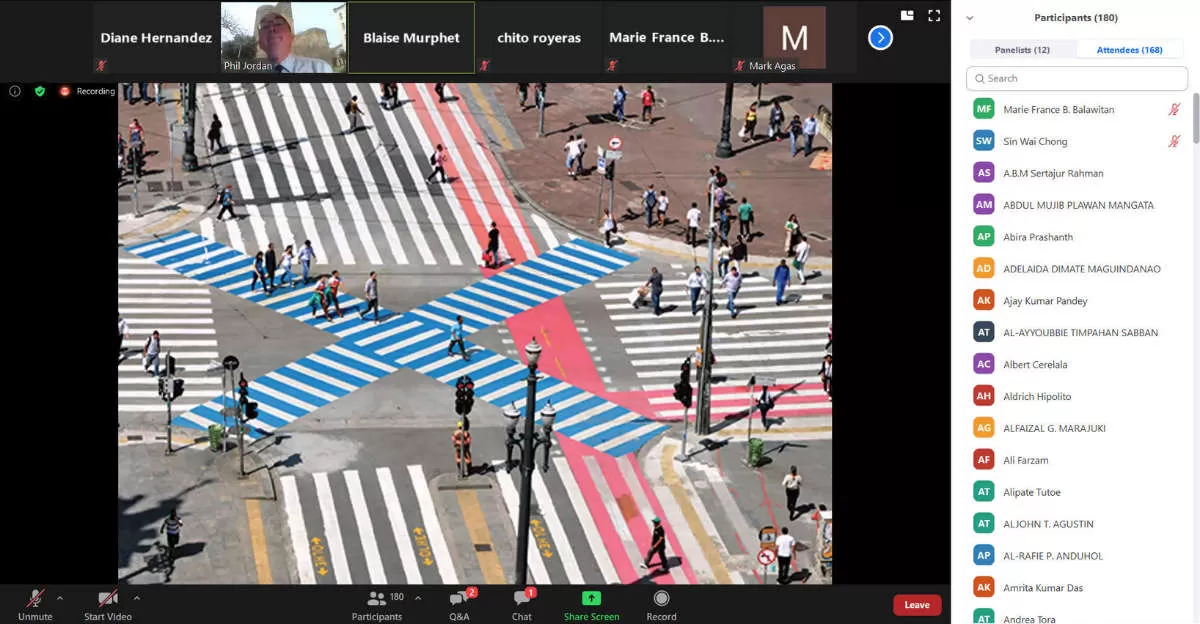1200x624 pixels.
Task: Click the participants list scrollbar
Action: tap(1195, 120)
